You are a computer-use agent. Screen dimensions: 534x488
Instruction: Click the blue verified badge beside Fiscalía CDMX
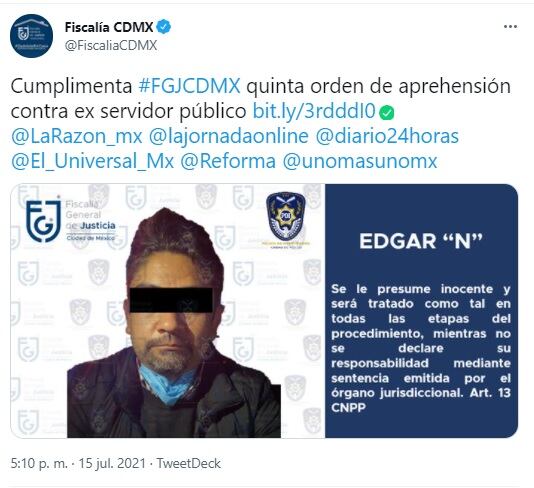164,27
